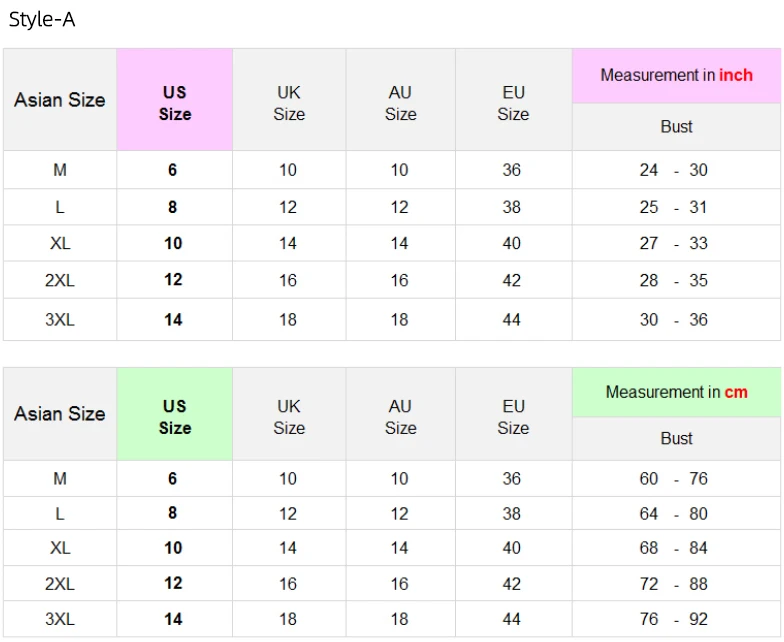Select the "Bust" subheader under cm measurement
Image resolution: width=784 pixels, height=642 pixels.
coord(676,438)
